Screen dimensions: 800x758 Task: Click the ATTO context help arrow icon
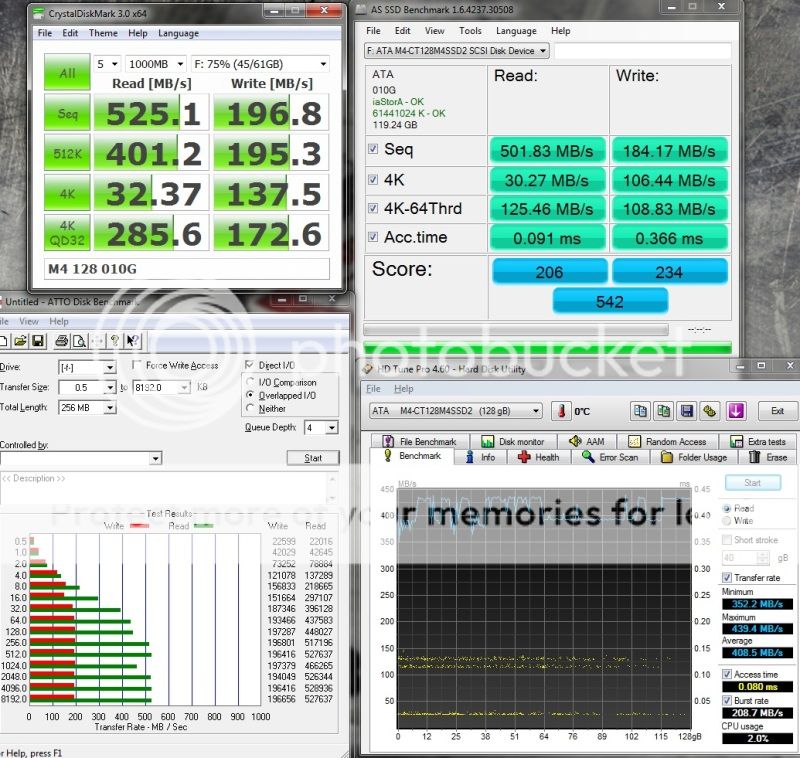pos(133,341)
